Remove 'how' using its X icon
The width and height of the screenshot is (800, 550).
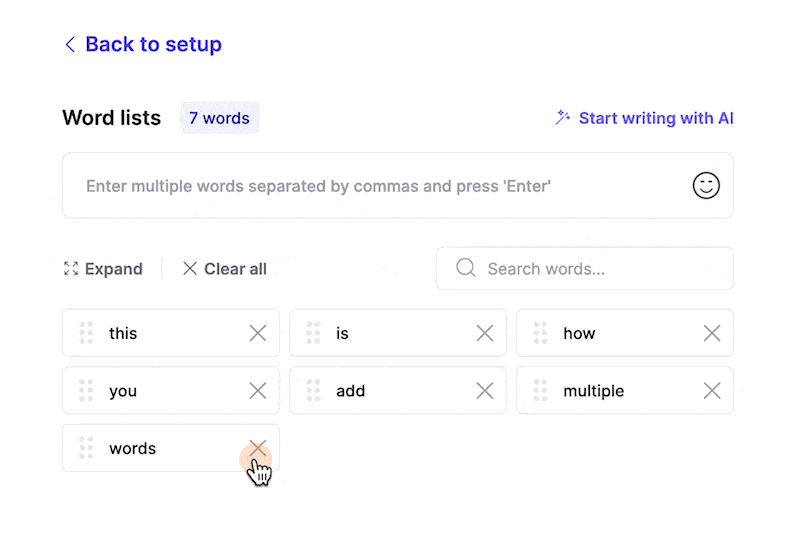pos(712,333)
